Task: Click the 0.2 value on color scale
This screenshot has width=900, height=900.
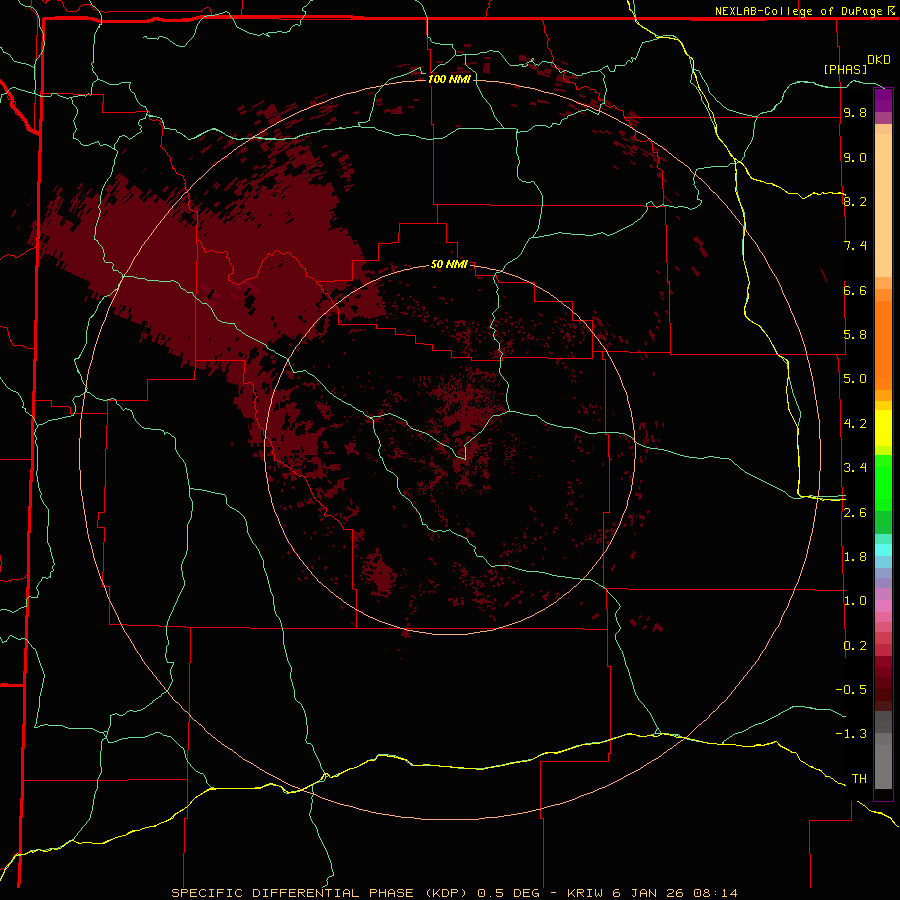Action: coord(855,646)
